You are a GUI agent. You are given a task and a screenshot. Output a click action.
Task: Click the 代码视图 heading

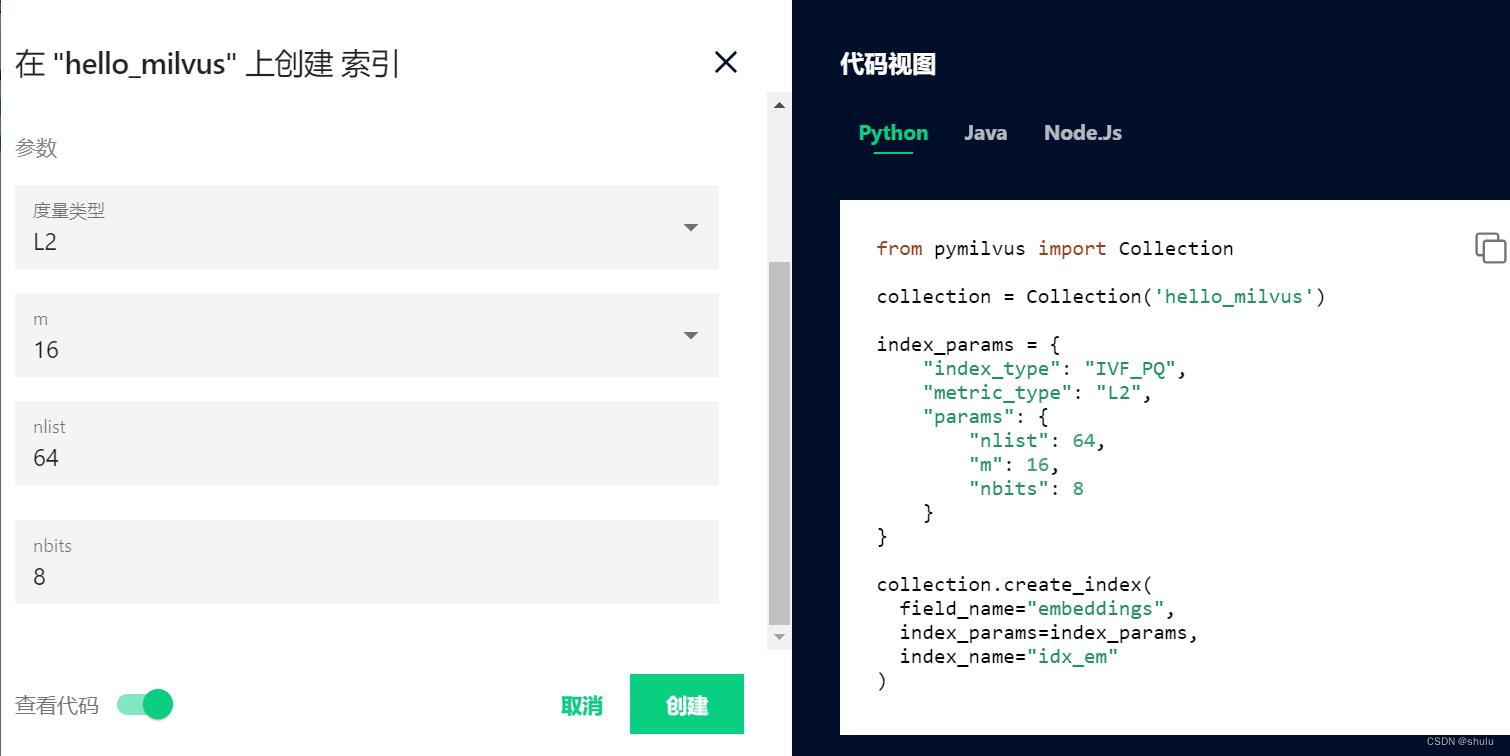coord(888,64)
